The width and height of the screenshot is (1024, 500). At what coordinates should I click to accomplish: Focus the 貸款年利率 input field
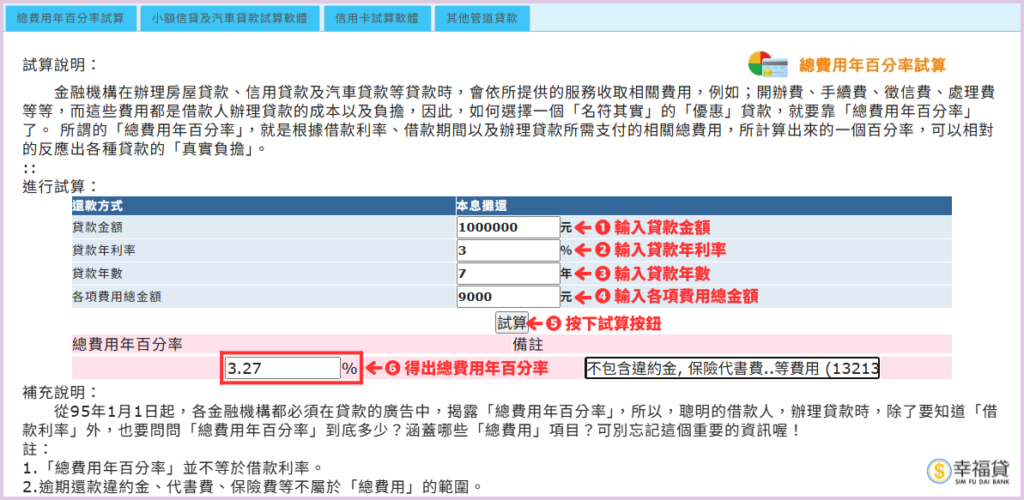point(507,250)
